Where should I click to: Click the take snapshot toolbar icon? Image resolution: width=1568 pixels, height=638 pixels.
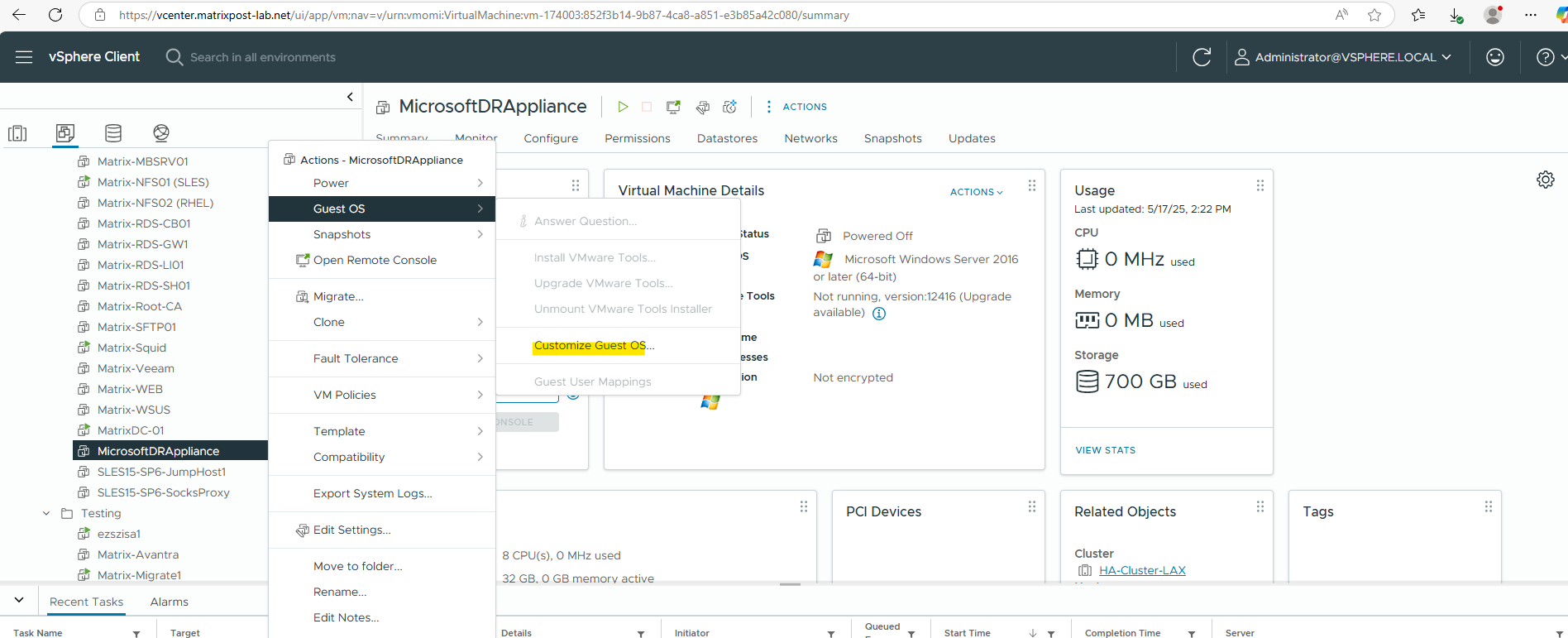click(729, 107)
